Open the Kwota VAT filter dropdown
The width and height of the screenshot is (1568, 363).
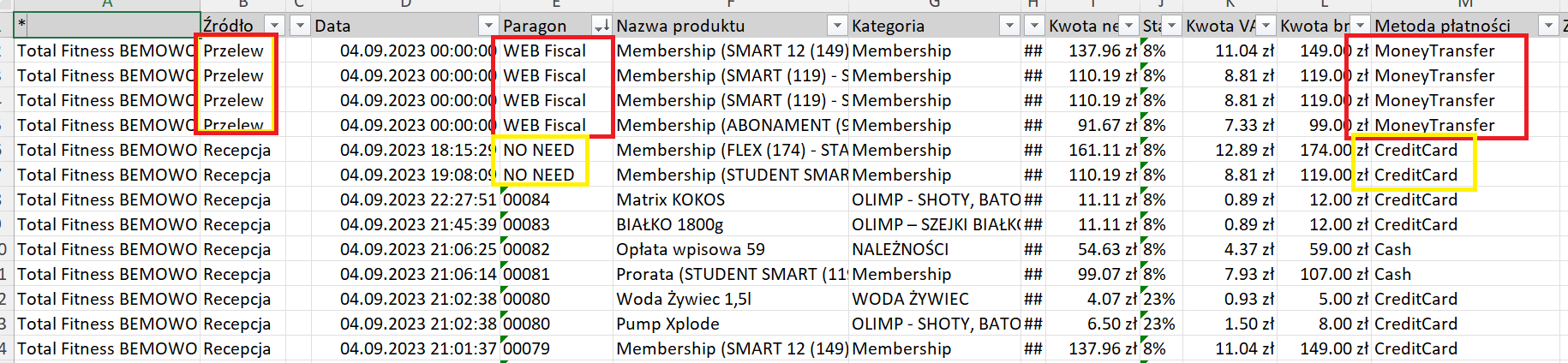(x=1266, y=26)
